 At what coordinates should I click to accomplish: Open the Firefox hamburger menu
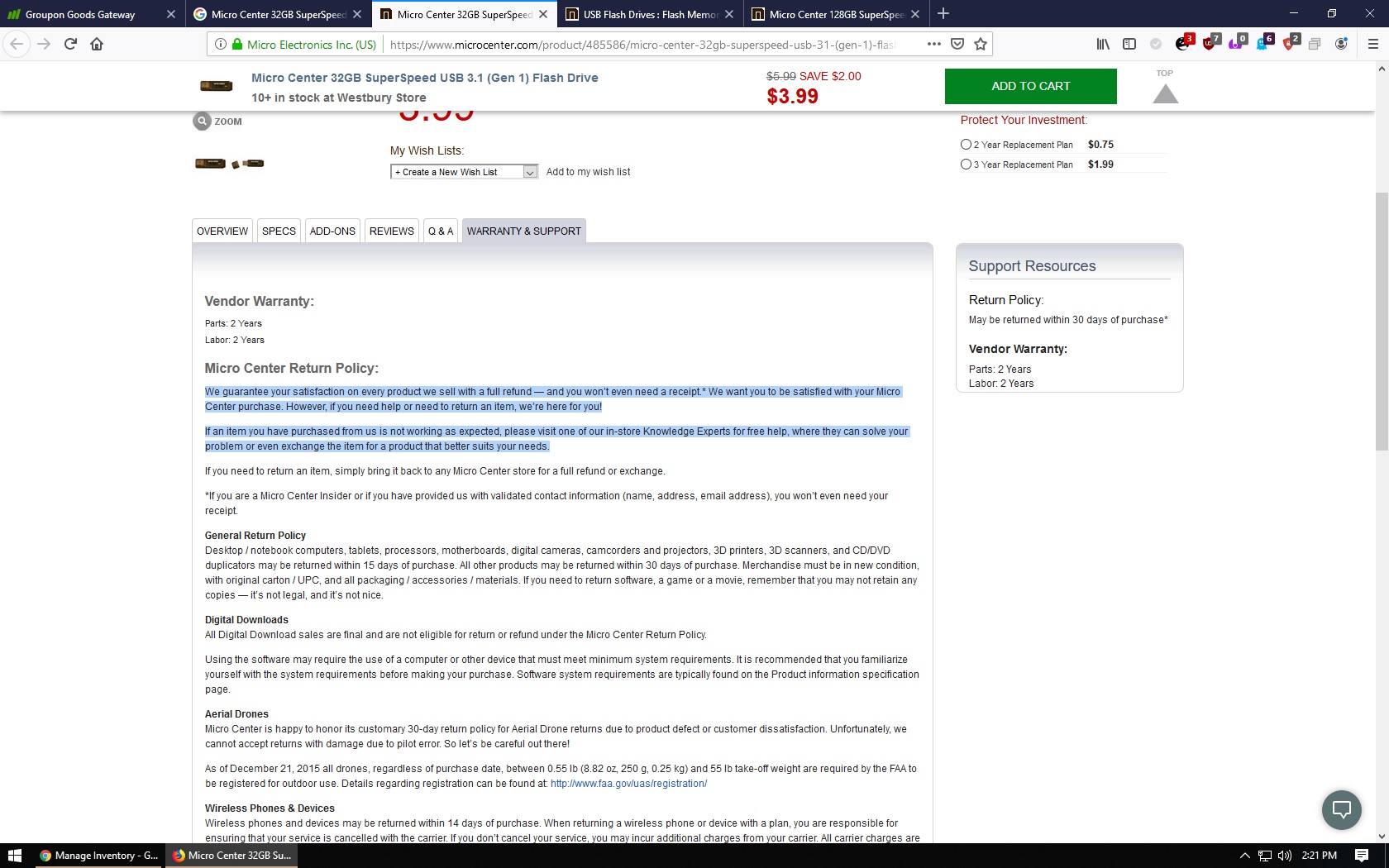coord(1372,44)
